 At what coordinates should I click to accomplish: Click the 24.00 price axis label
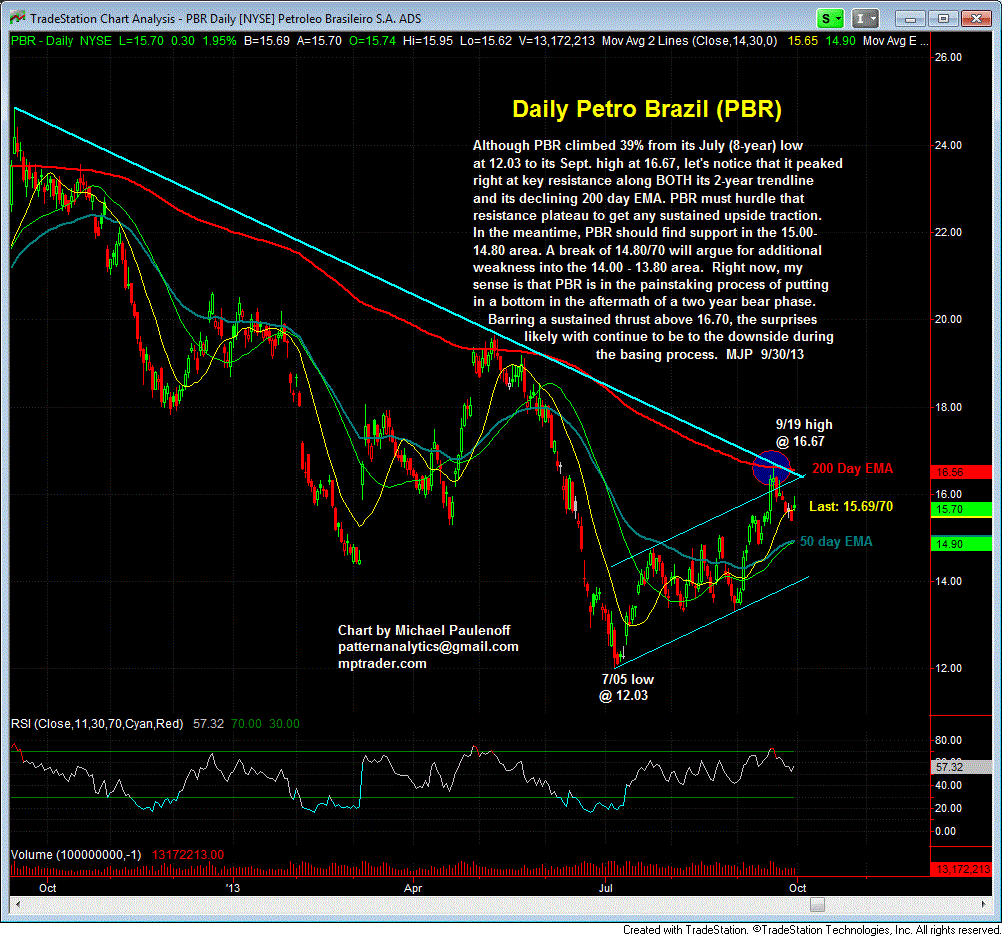tap(948, 145)
